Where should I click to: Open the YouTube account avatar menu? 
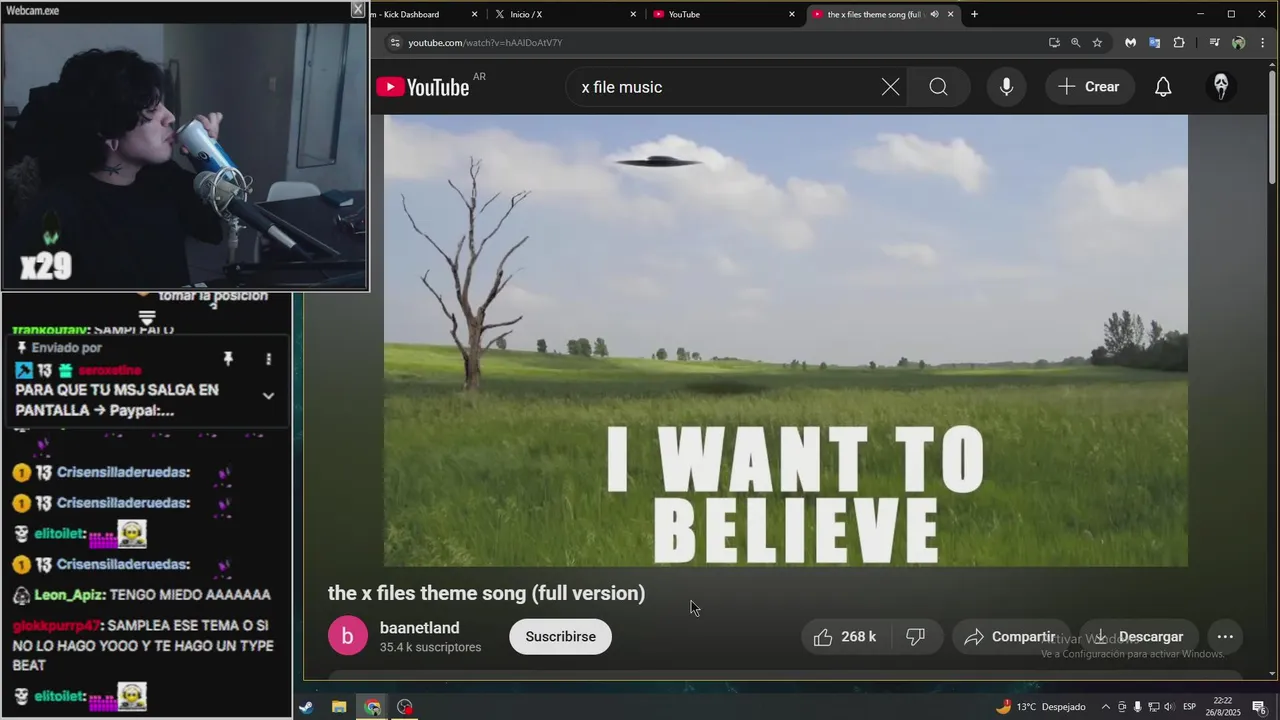tap(1221, 87)
